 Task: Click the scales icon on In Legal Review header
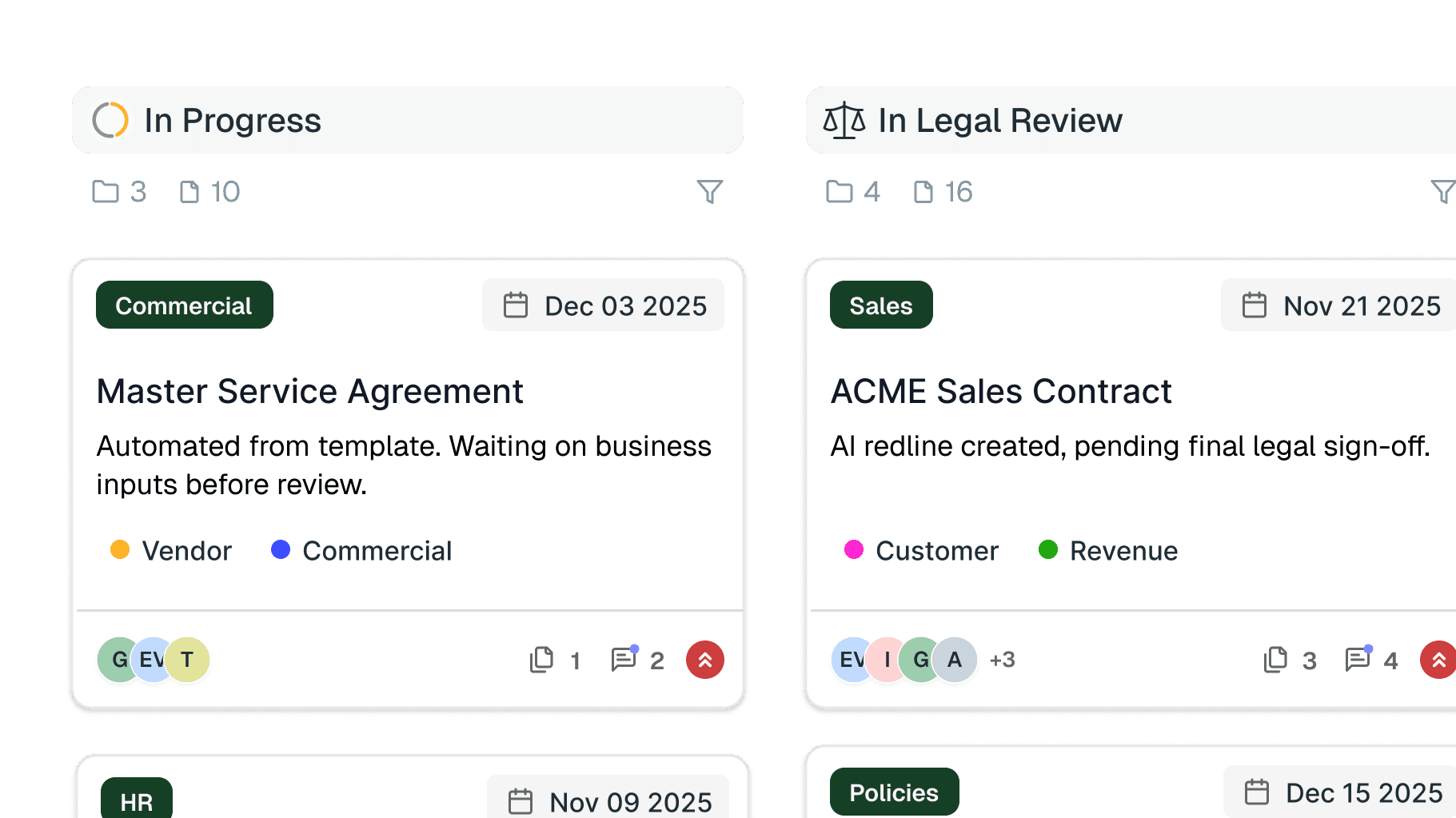pos(845,119)
